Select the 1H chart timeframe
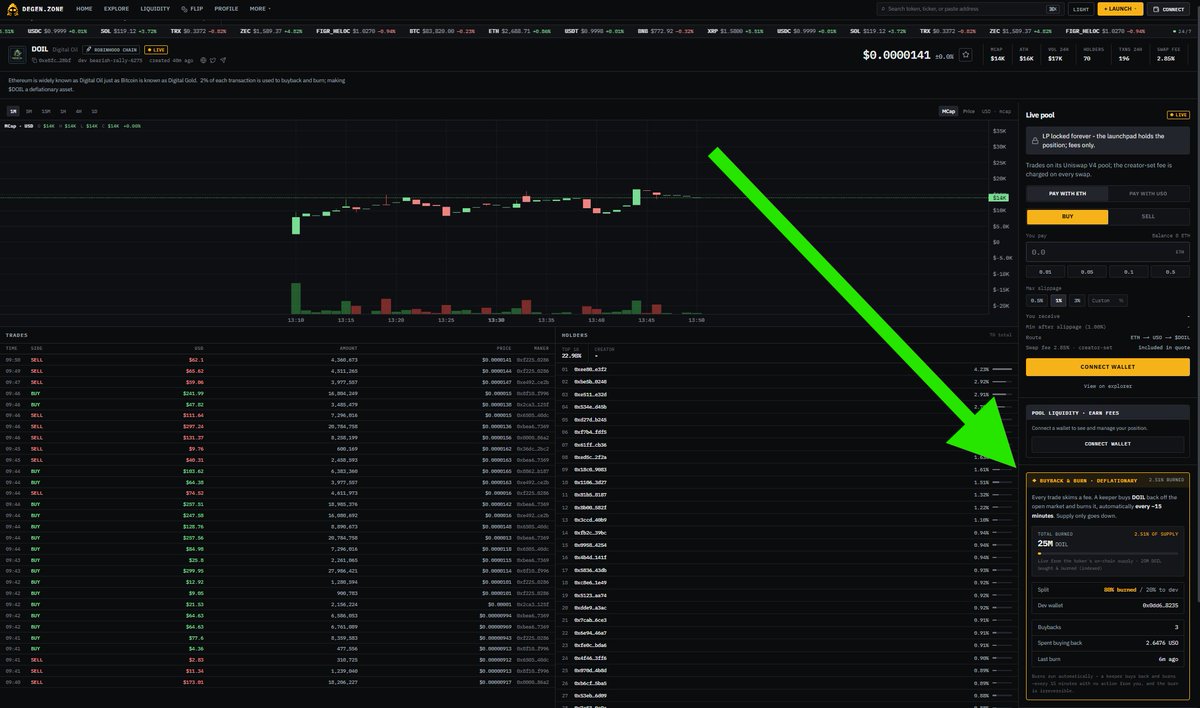 63,111
